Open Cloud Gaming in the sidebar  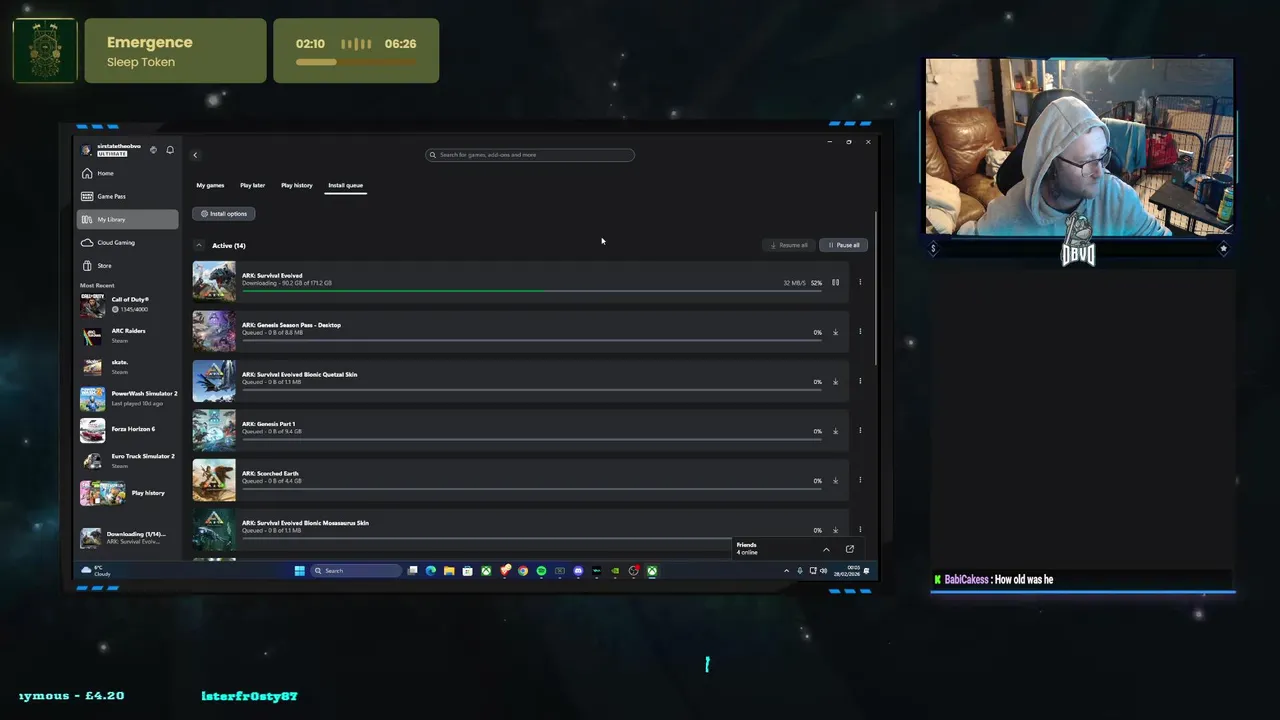tap(128, 242)
